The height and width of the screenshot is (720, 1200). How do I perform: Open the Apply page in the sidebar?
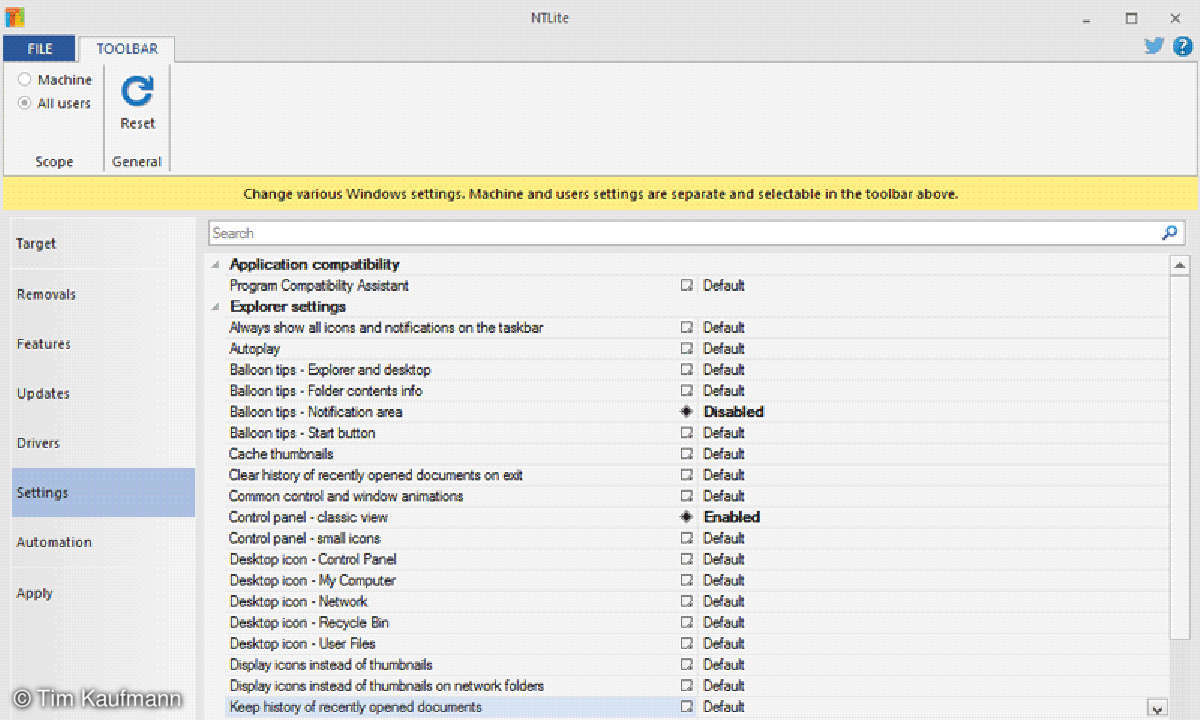(103, 593)
